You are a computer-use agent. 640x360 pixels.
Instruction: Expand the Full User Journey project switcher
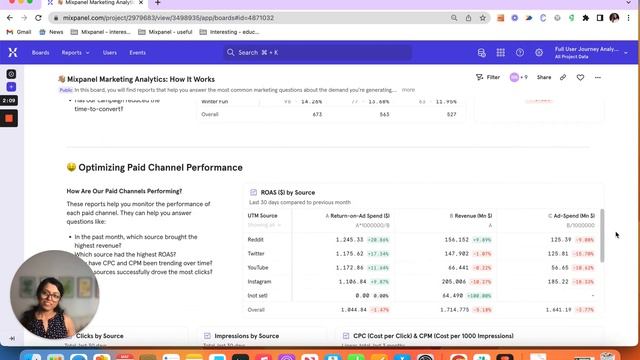[x=591, y=53]
